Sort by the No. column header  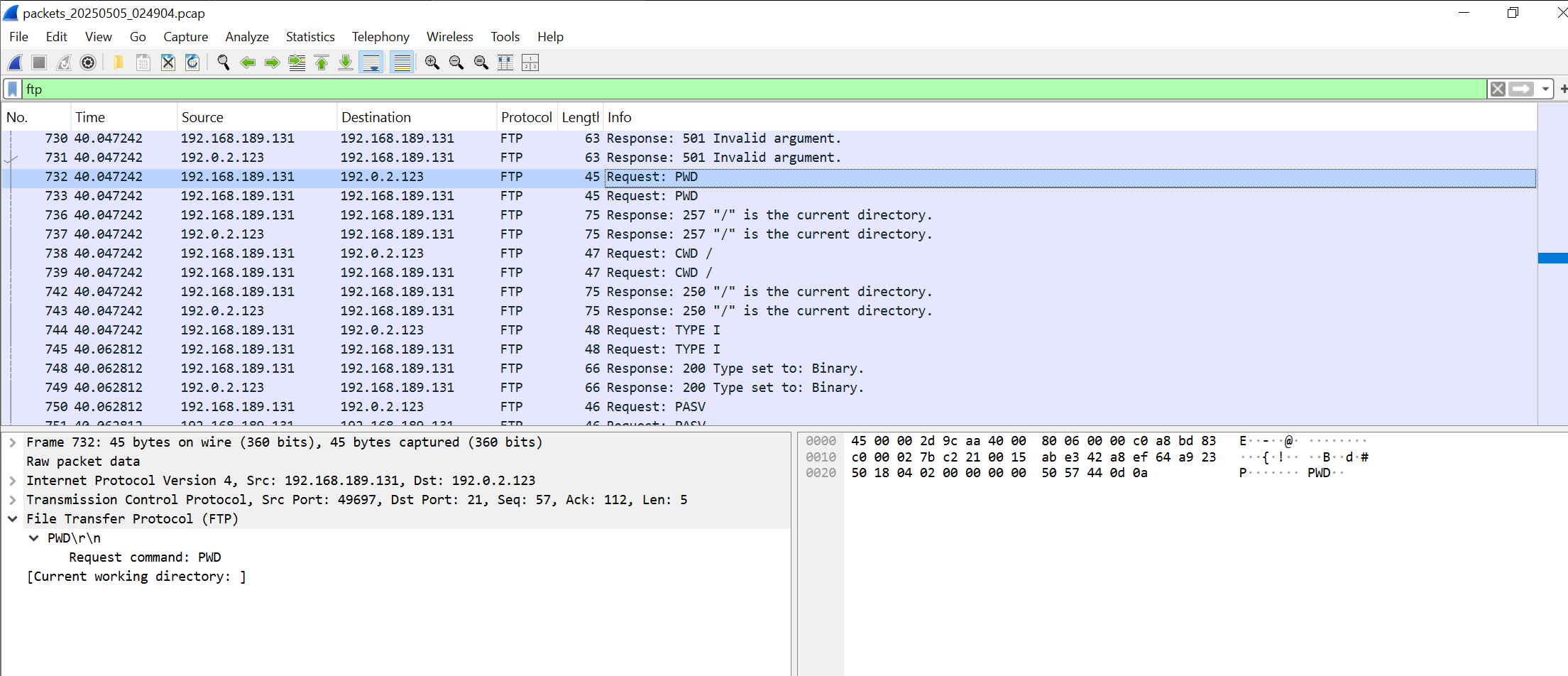point(36,117)
